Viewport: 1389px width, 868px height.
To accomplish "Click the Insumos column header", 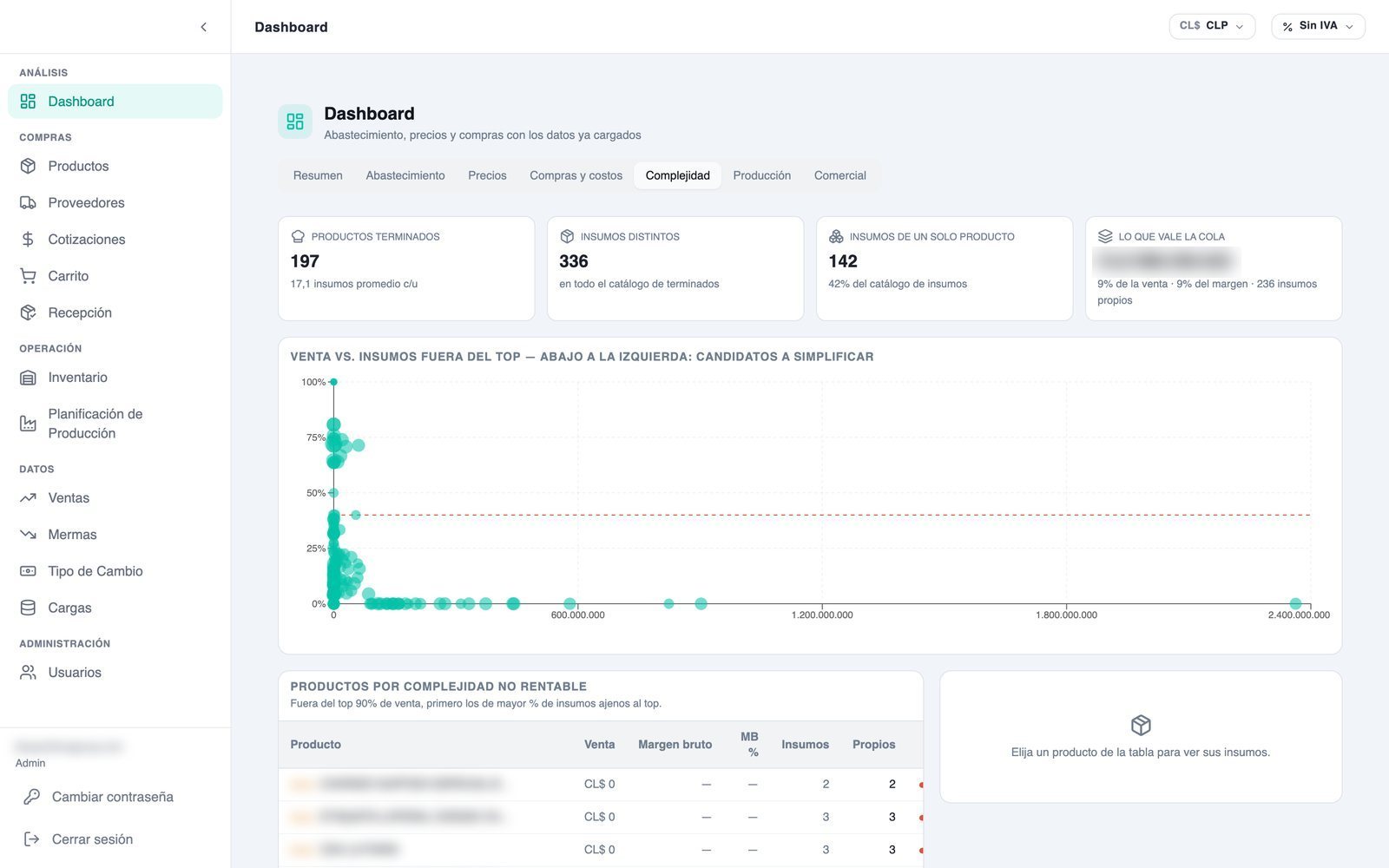I will (805, 745).
